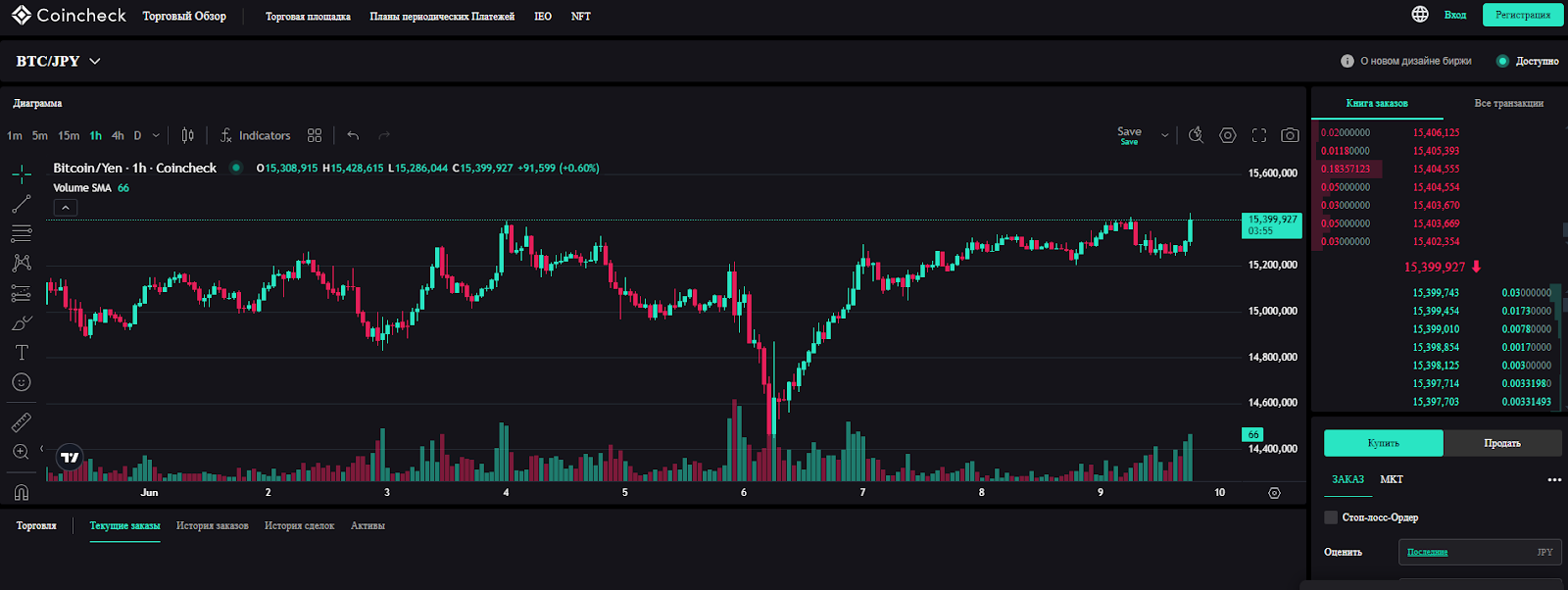Select the trend line drawing tool

22,204
